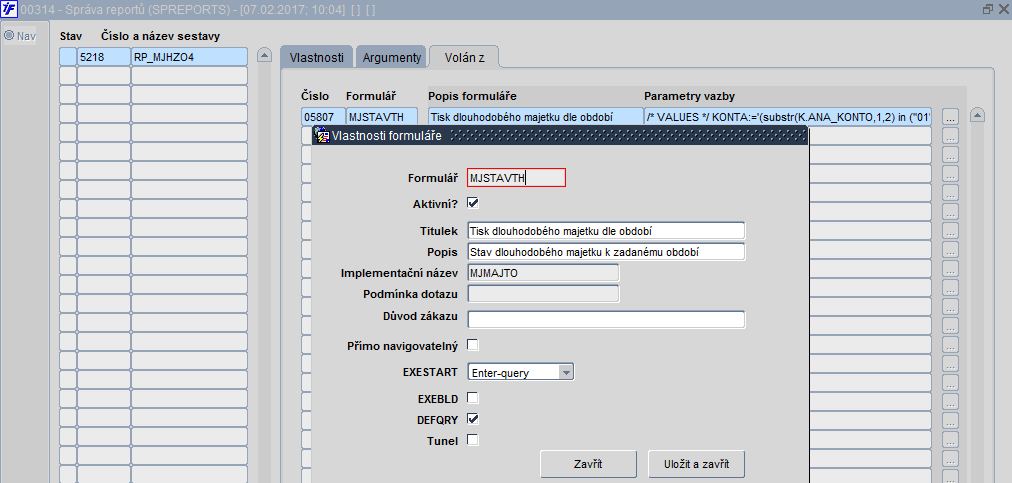Click into the Formulář field containing MJSTAVTH

pyautogui.click(x=516, y=178)
